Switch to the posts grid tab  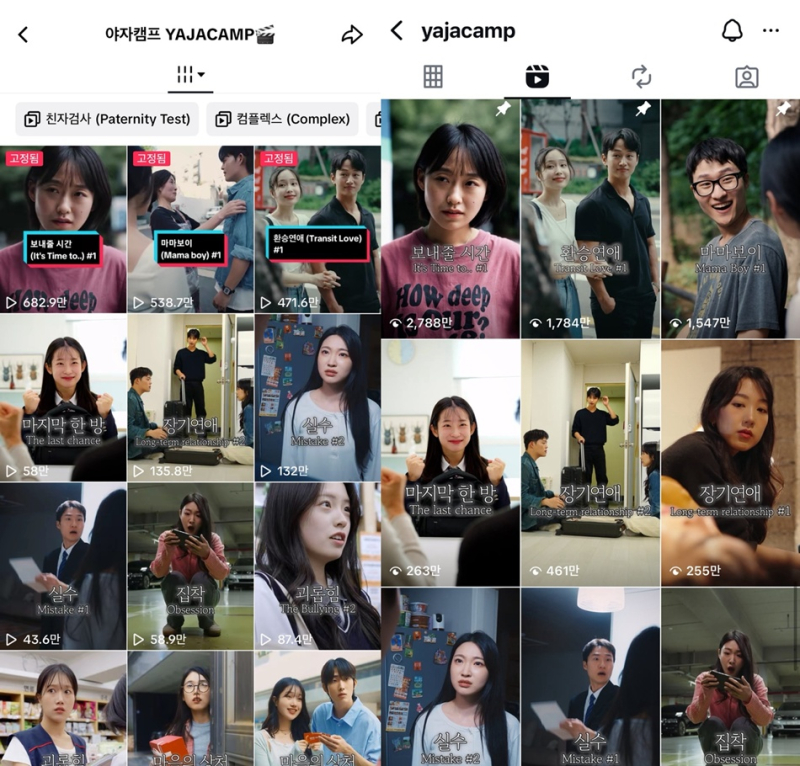pyautogui.click(x=433, y=77)
